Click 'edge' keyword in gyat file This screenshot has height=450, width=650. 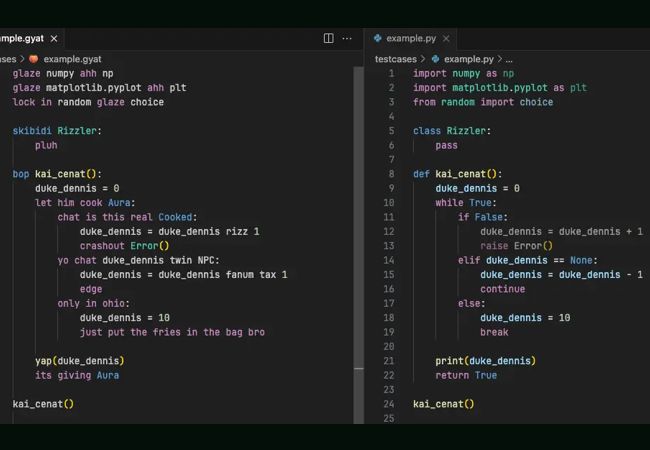pyautogui.click(x=91, y=289)
